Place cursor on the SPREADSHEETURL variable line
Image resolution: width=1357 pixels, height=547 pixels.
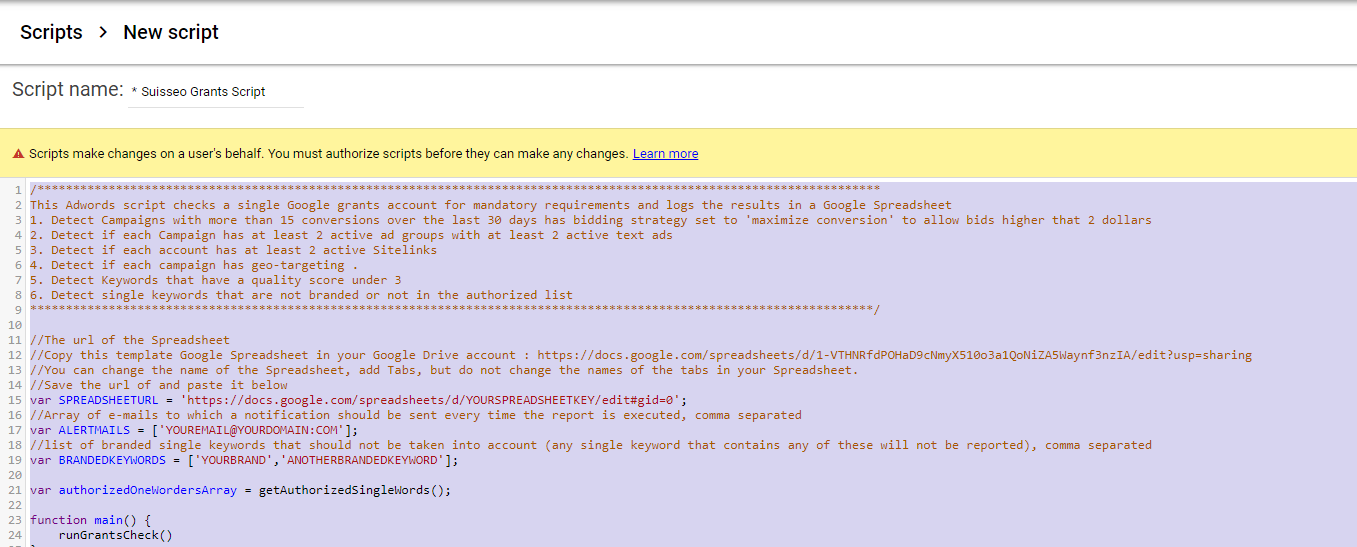pyautogui.click(x=358, y=400)
